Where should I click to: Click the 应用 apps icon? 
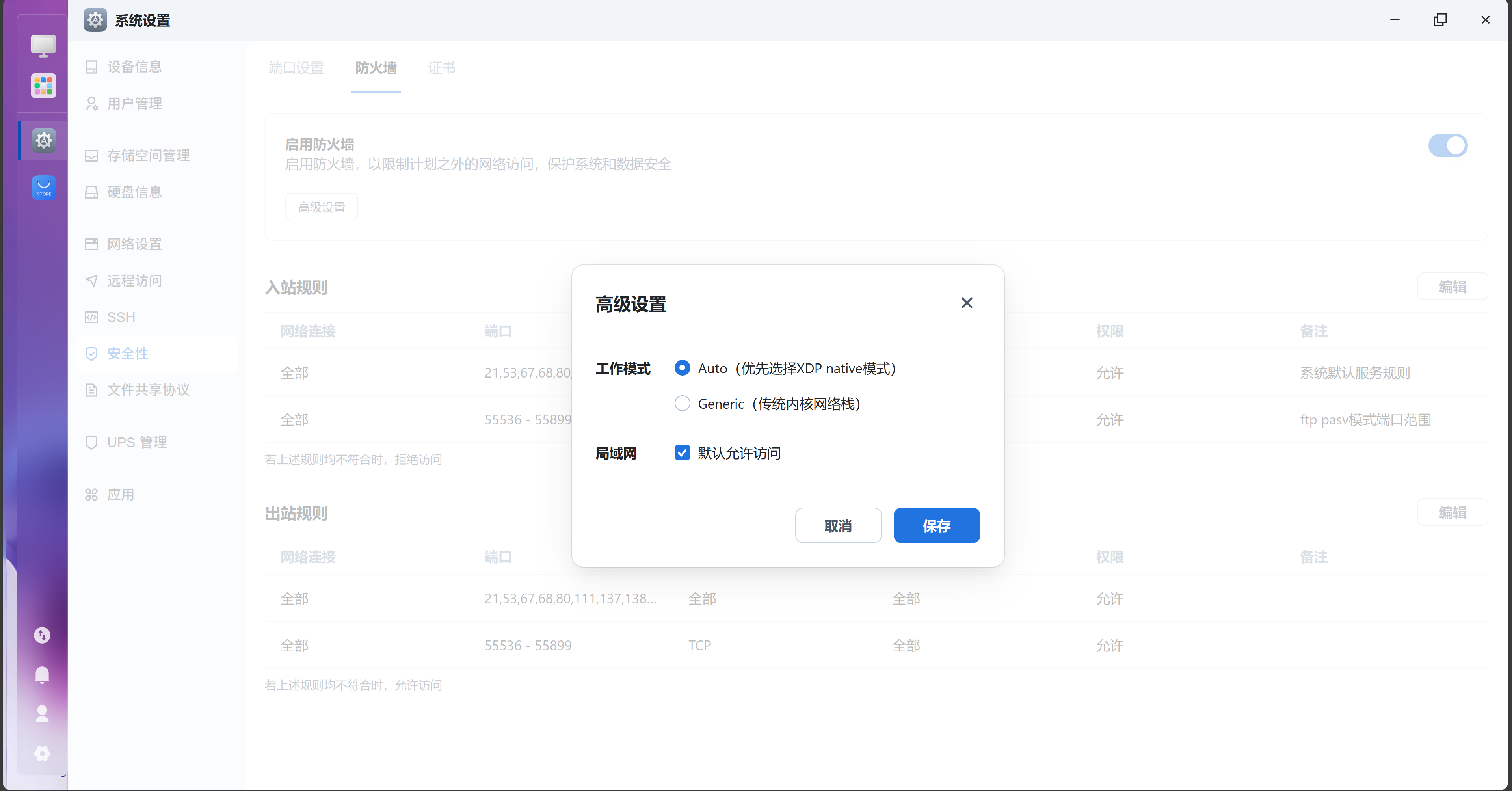tap(91, 495)
